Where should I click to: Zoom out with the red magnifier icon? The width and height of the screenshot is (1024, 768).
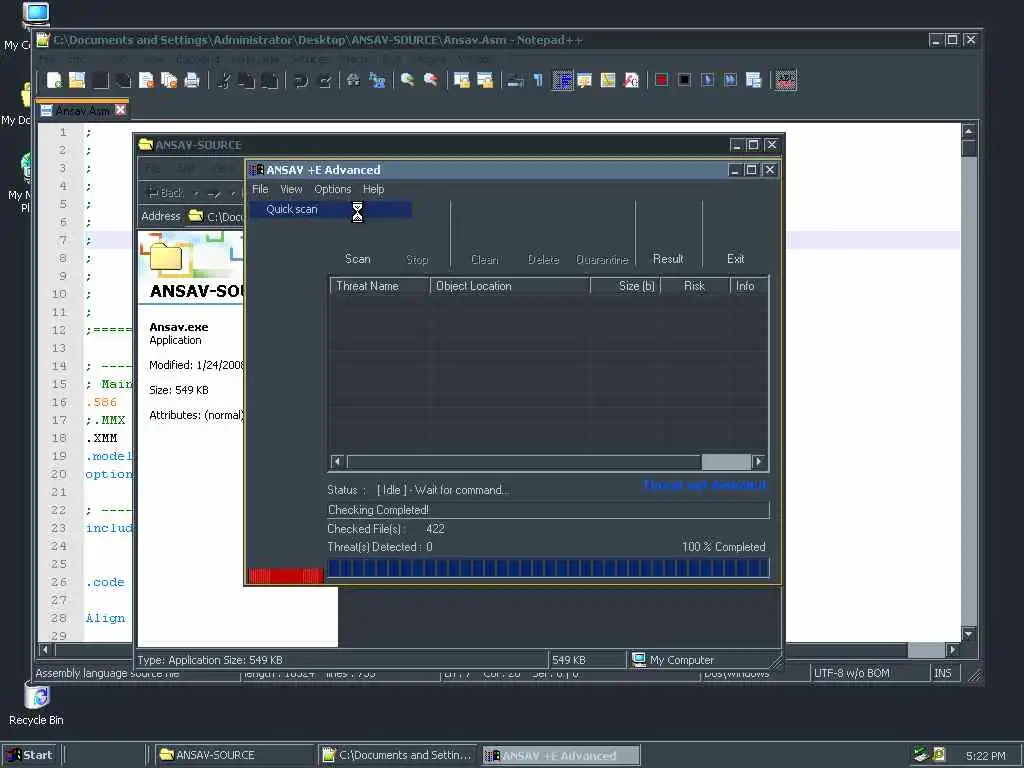pyautogui.click(x=431, y=80)
